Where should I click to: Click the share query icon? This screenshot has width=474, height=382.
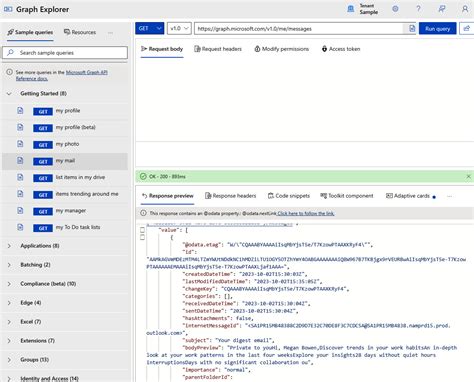(x=467, y=29)
